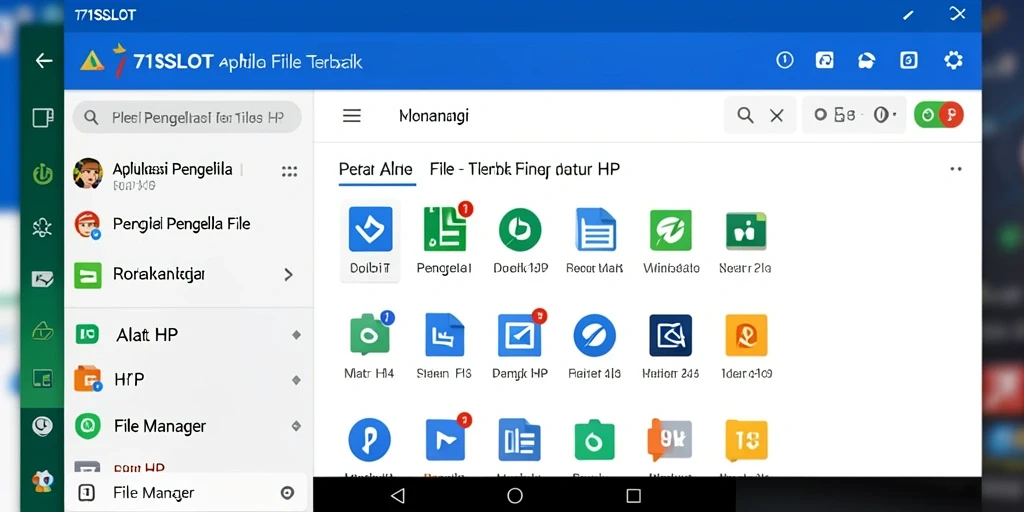Open the green camera icon in bottom row
This screenshot has width=1024, height=512.
(x=594, y=440)
